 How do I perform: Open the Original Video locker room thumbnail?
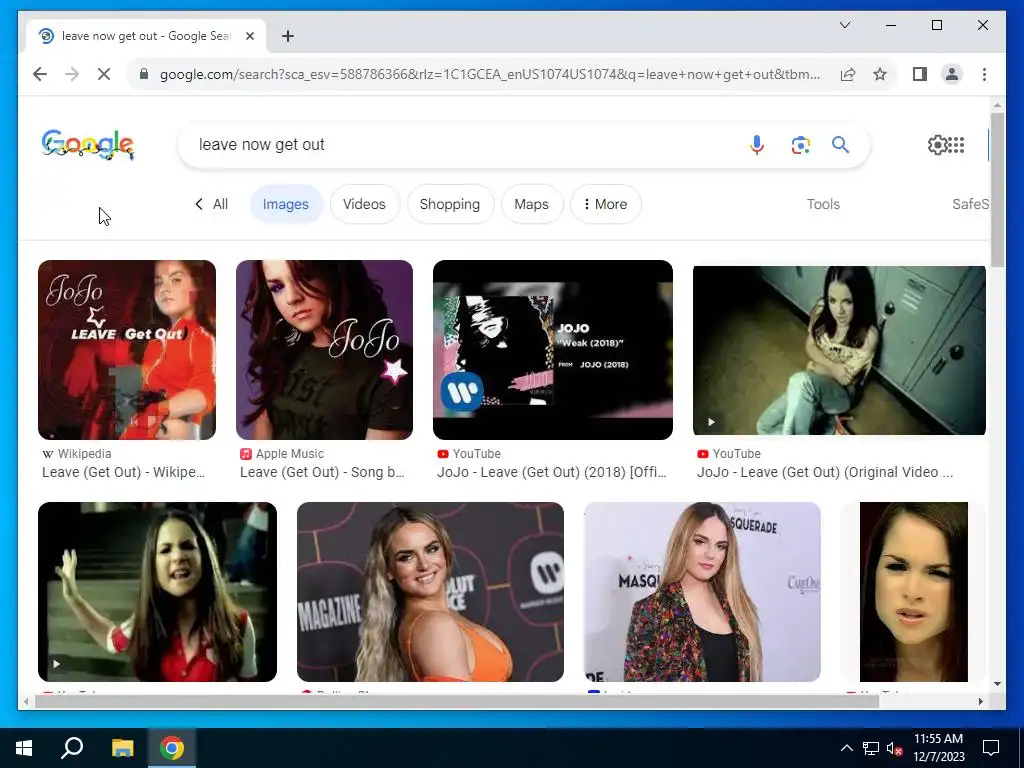coord(839,350)
